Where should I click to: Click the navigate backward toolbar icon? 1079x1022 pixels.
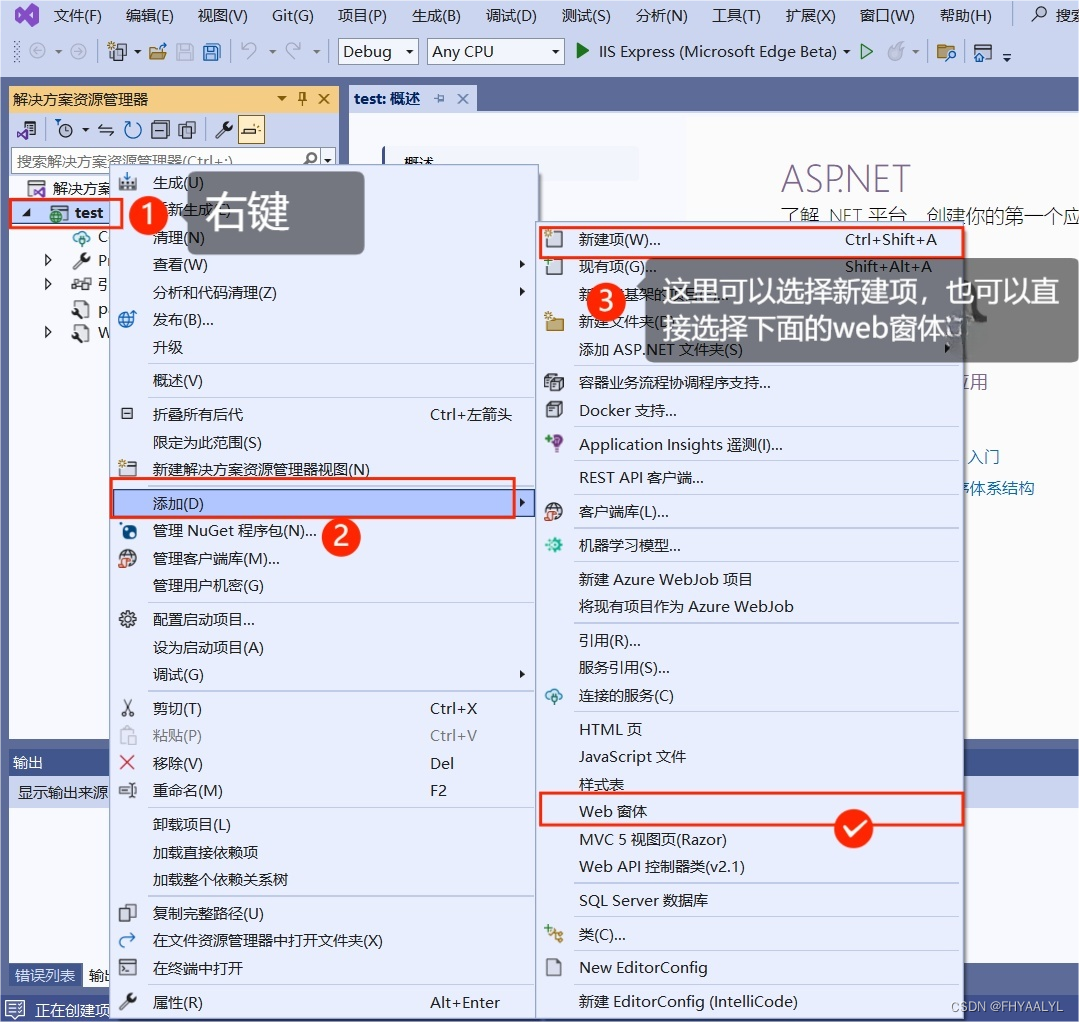[x=38, y=52]
